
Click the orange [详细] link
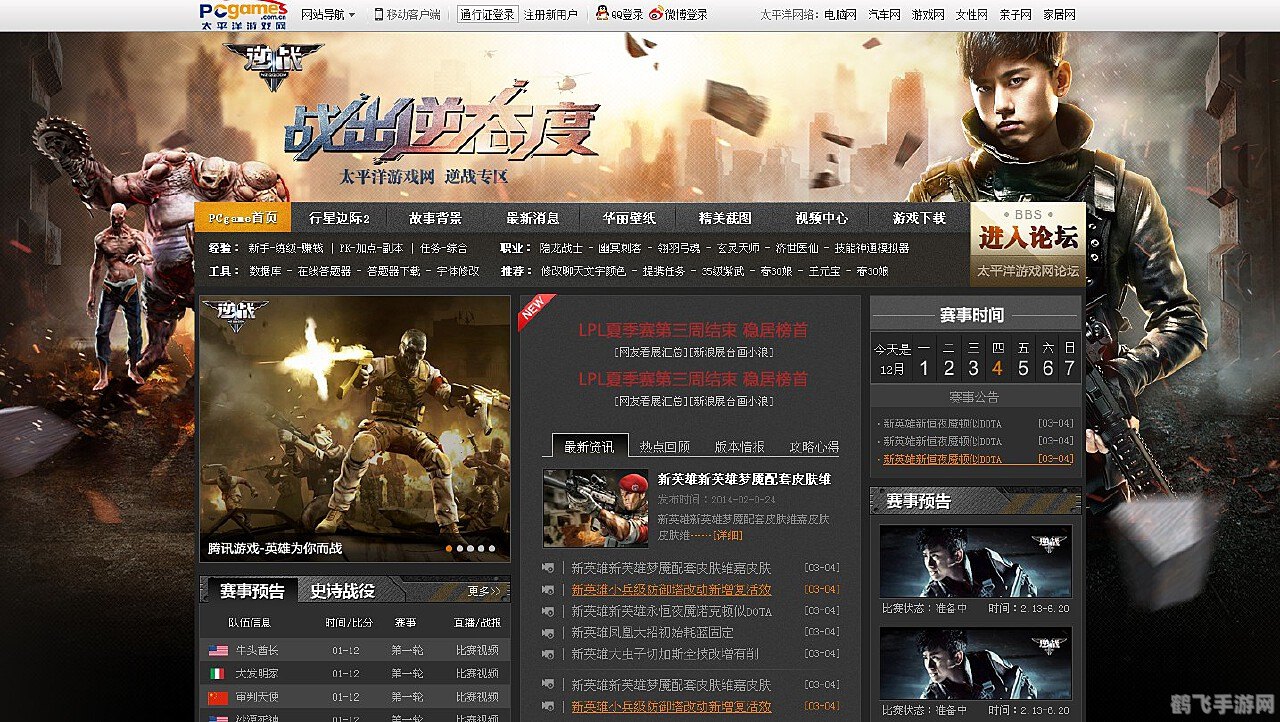click(x=727, y=535)
